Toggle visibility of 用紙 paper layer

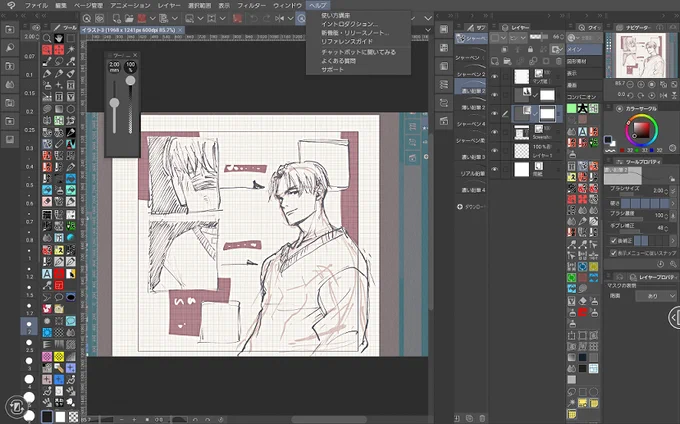[494, 169]
